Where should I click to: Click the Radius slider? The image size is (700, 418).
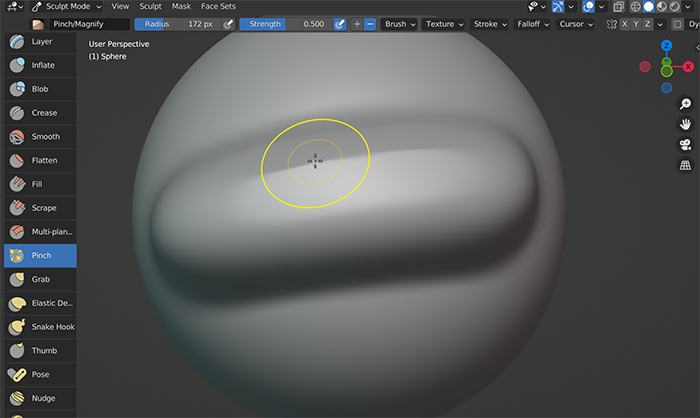tap(178, 24)
